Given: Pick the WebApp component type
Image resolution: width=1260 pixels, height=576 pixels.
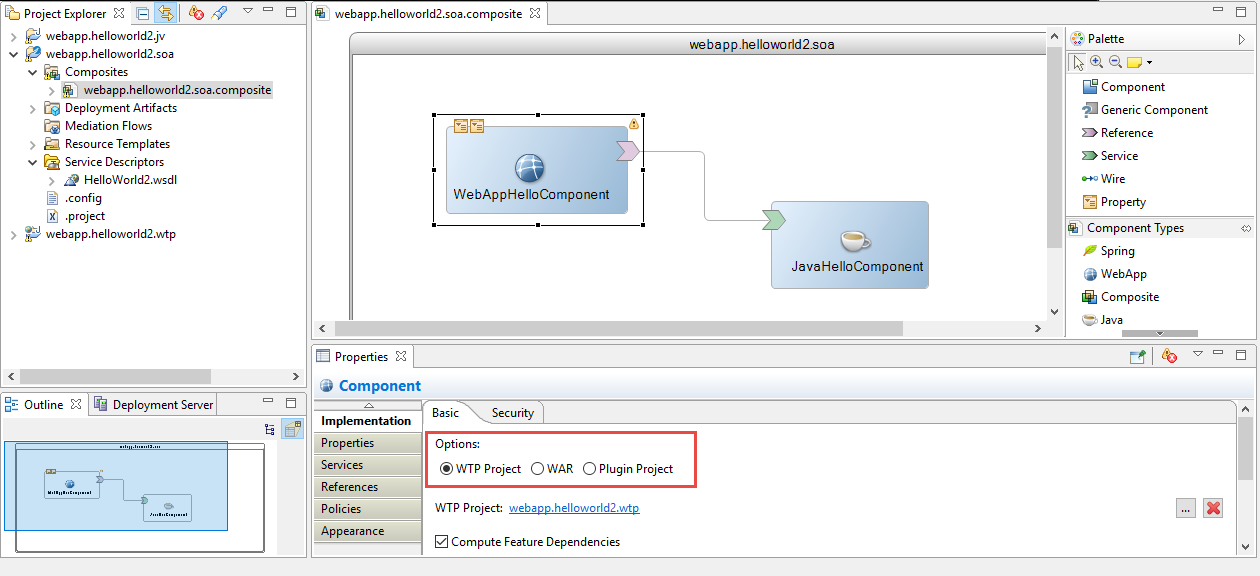Looking at the screenshot, I should [1114, 274].
